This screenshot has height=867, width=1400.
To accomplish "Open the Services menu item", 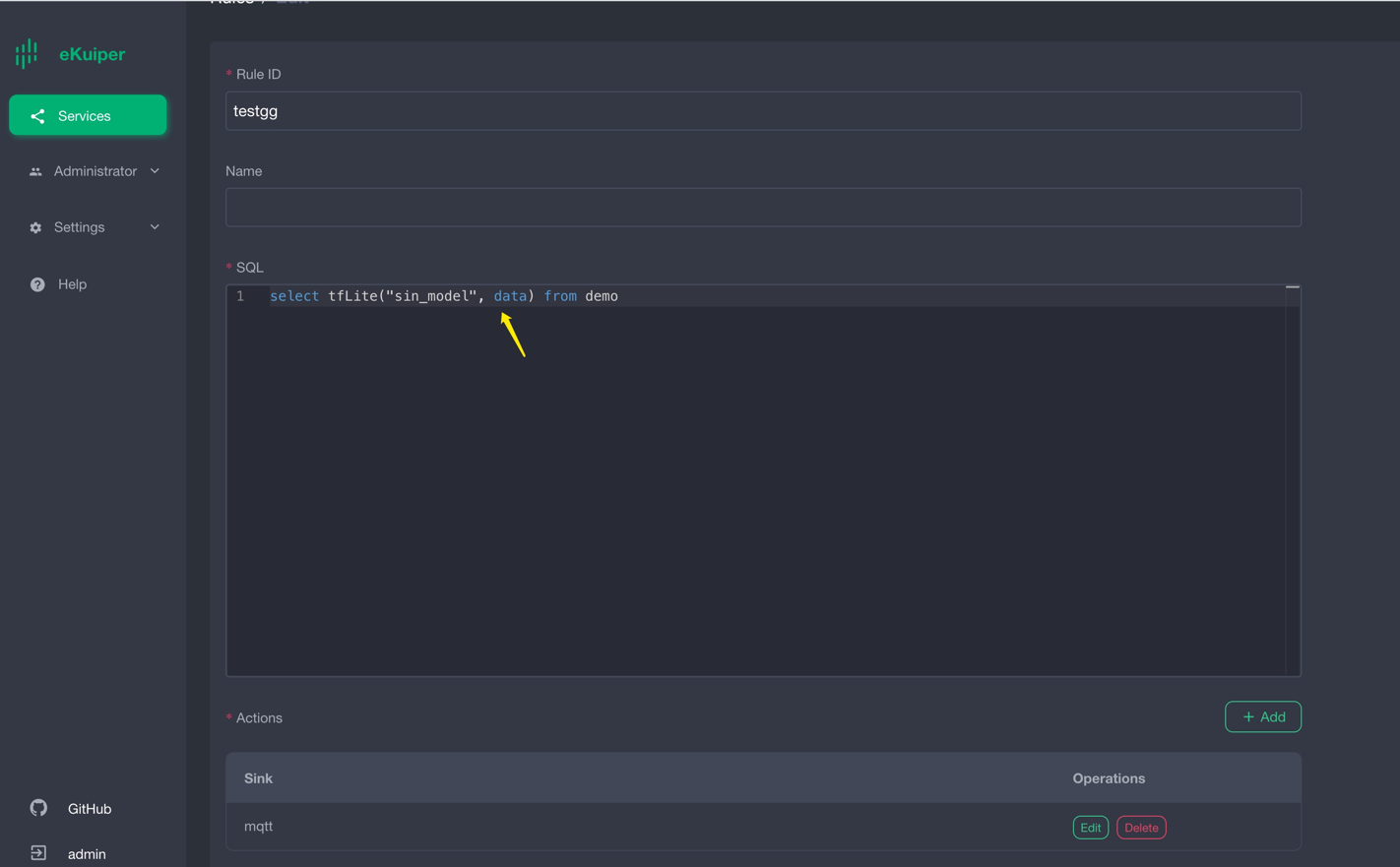I will [88, 115].
